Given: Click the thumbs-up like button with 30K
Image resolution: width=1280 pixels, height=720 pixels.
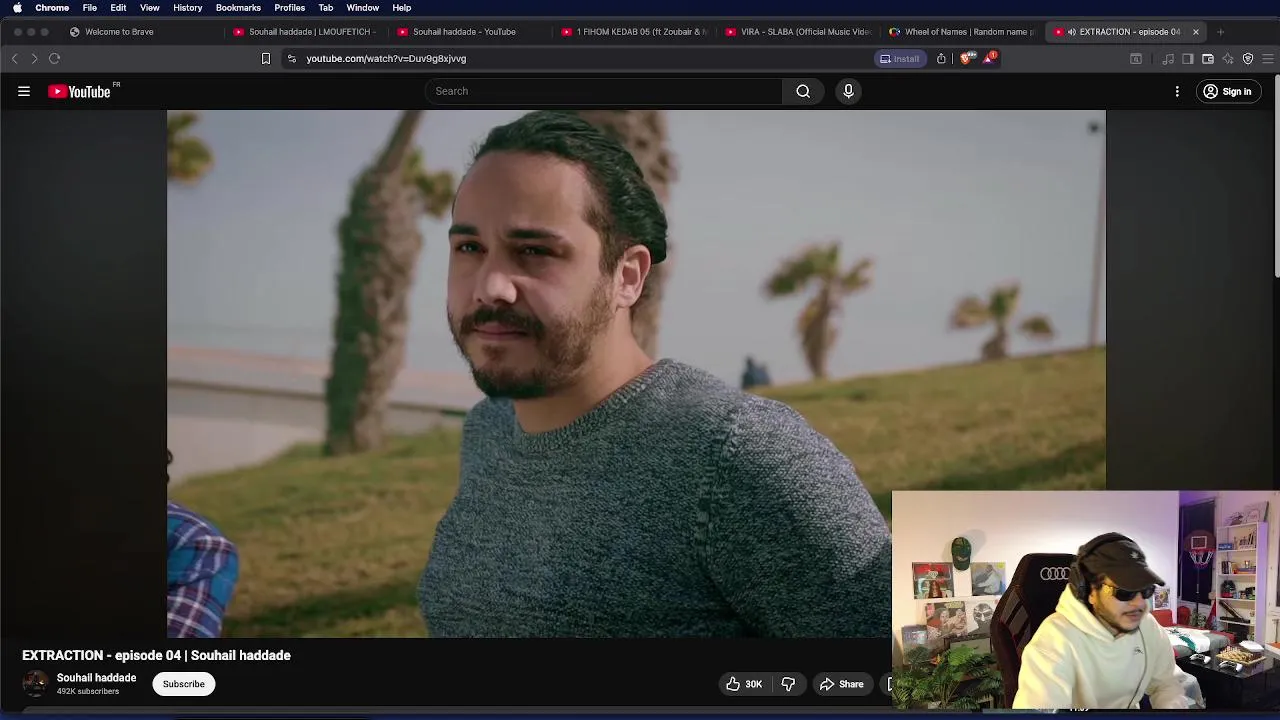Looking at the screenshot, I should click(744, 684).
